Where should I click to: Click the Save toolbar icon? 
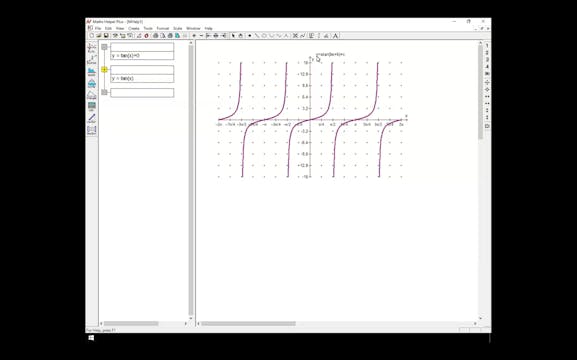point(106,36)
